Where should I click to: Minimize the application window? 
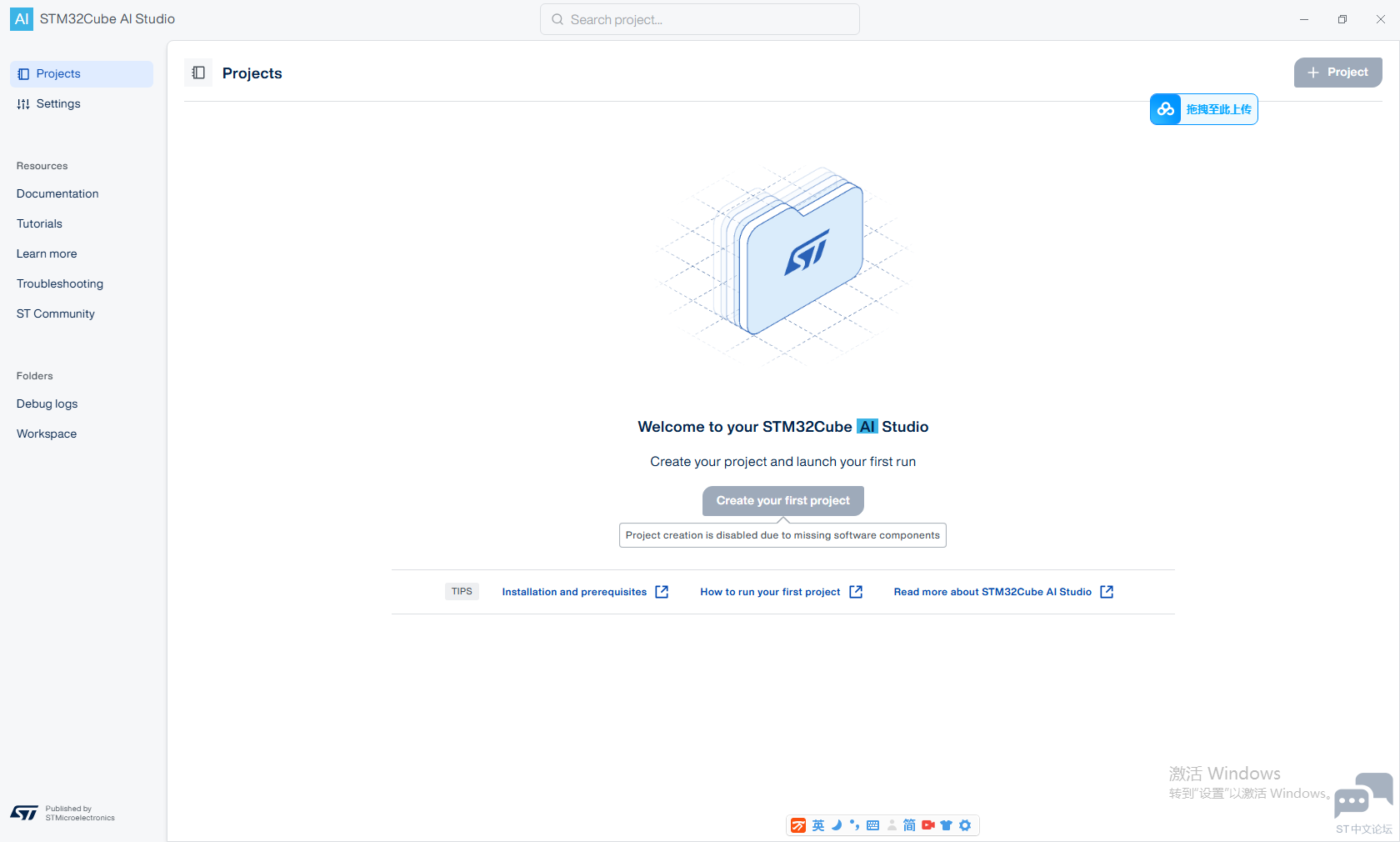[1304, 19]
